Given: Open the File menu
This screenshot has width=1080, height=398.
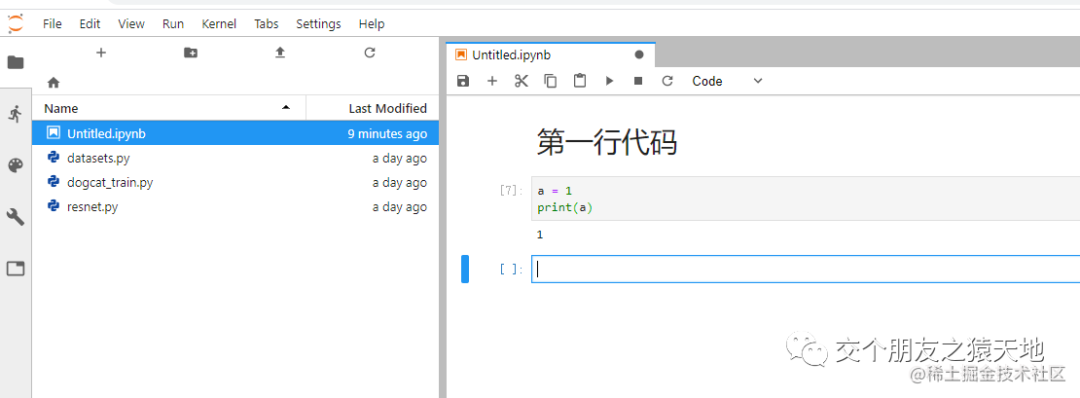Looking at the screenshot, I should click(x=52, y=24).
